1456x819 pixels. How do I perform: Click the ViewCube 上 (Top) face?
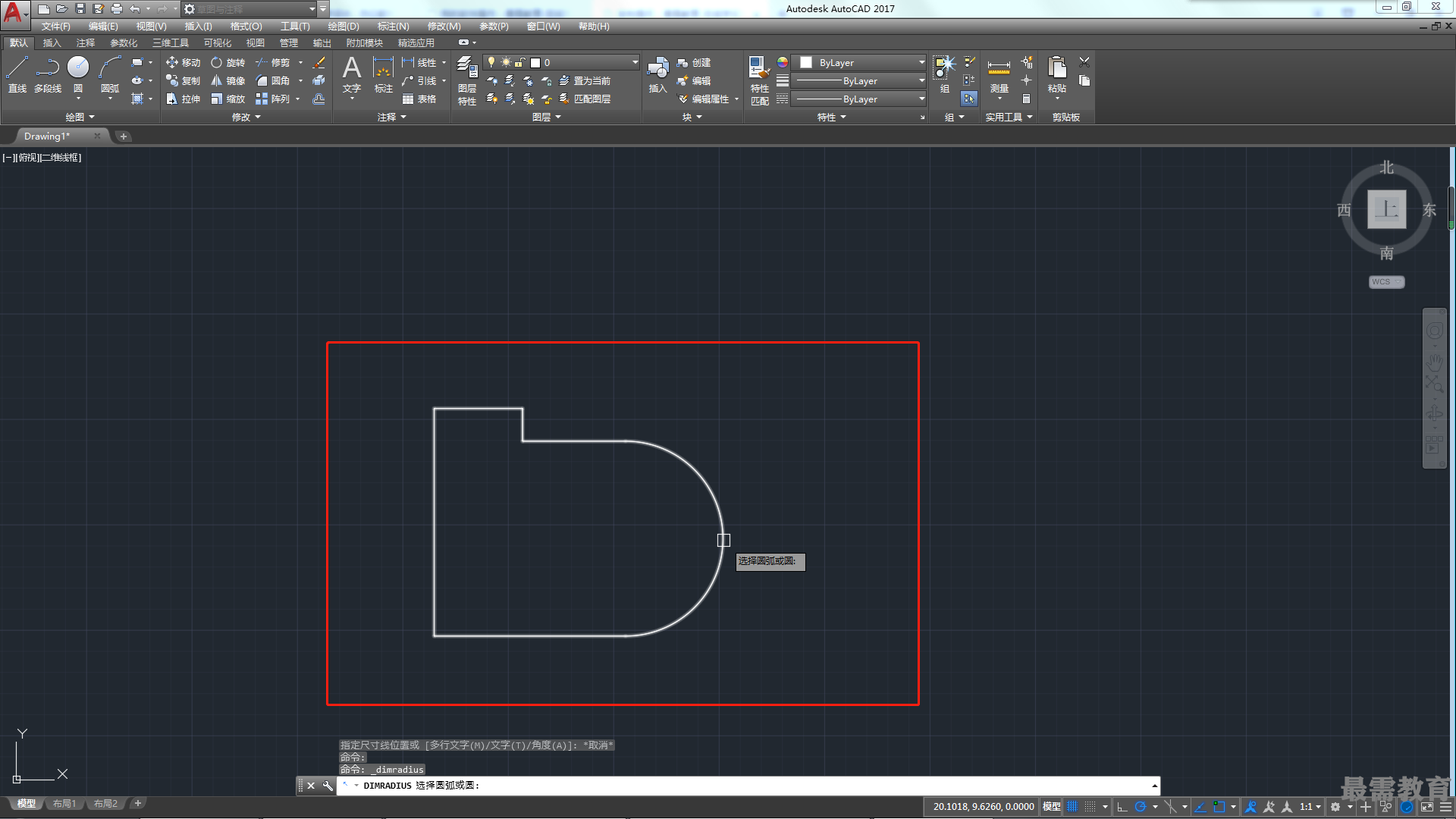[x=1386, y=209]
